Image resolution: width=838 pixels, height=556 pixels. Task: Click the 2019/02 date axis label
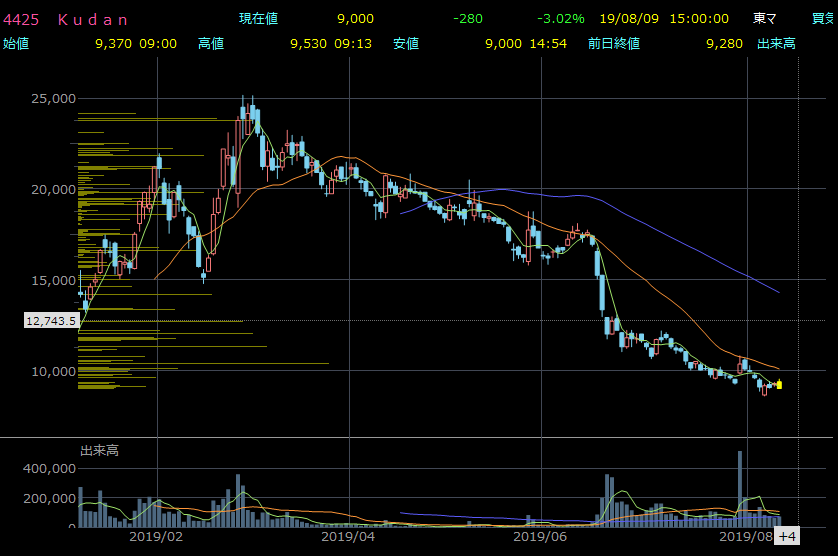pyautogui.click(x=158, y=537)
